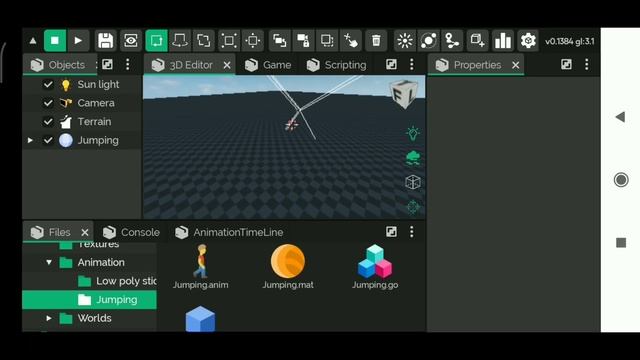The image size is (640, 360).
Task: Open the Objects panel three-dot menu
Action: pos(128,64)
